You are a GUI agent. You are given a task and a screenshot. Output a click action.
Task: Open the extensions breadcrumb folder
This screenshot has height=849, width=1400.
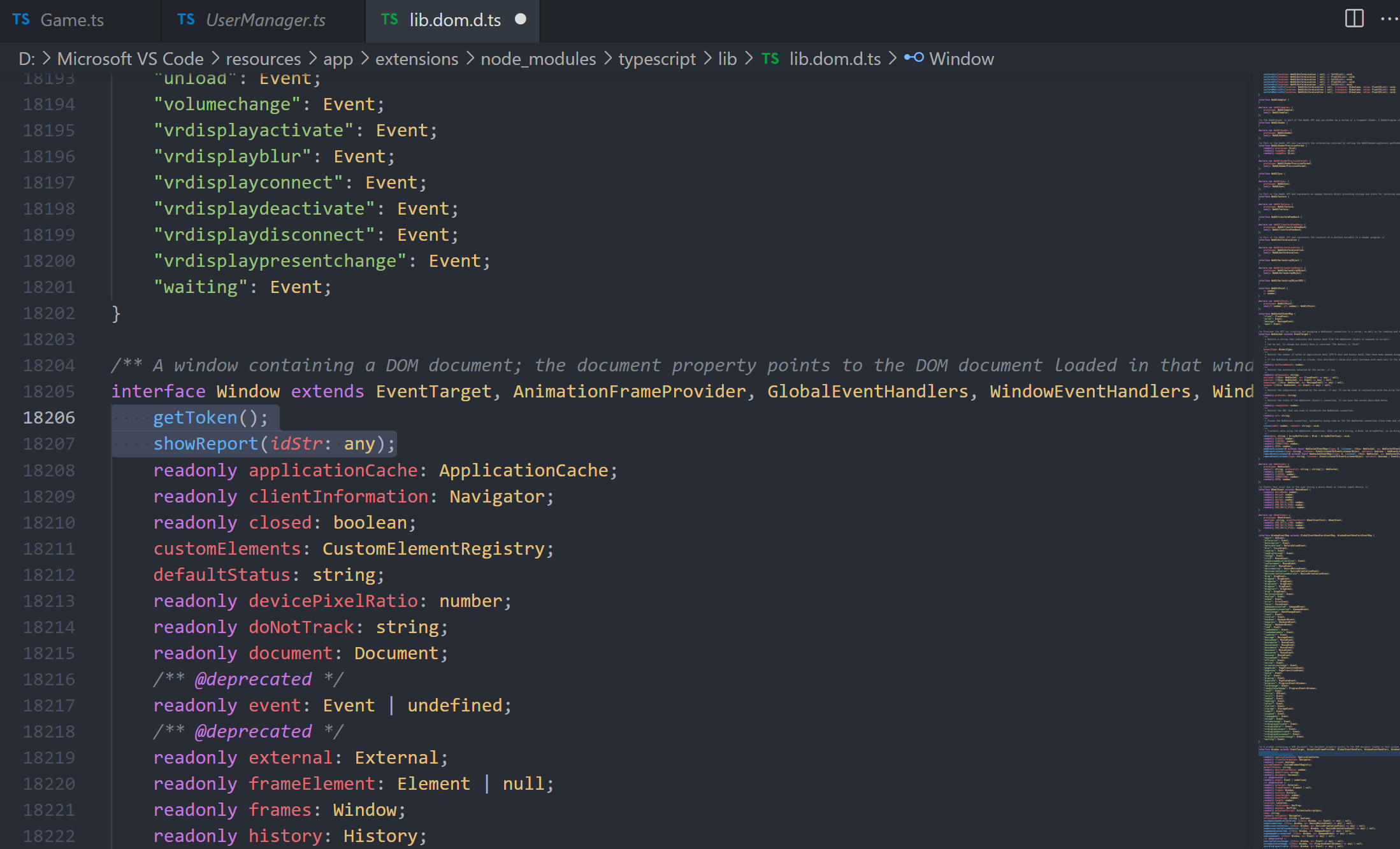(x=417, y=59)
